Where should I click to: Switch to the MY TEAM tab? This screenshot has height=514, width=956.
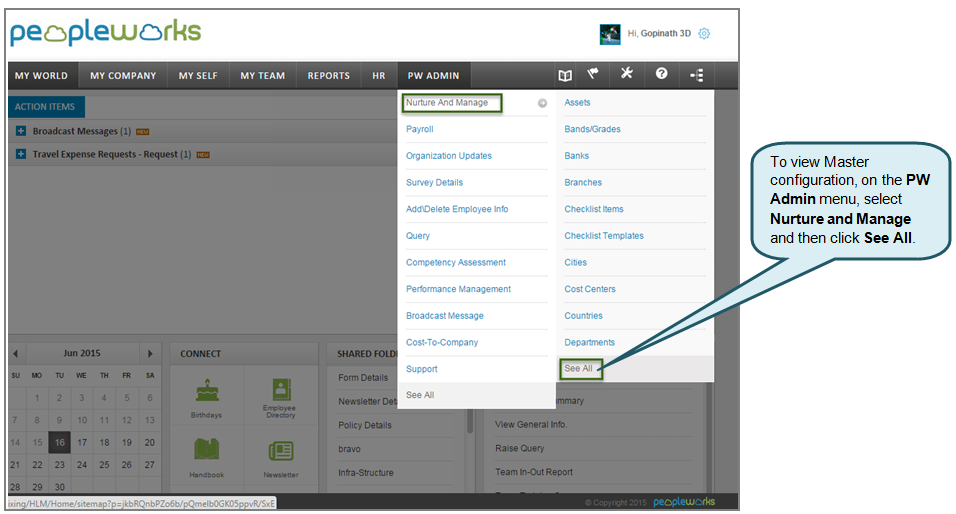262,75
